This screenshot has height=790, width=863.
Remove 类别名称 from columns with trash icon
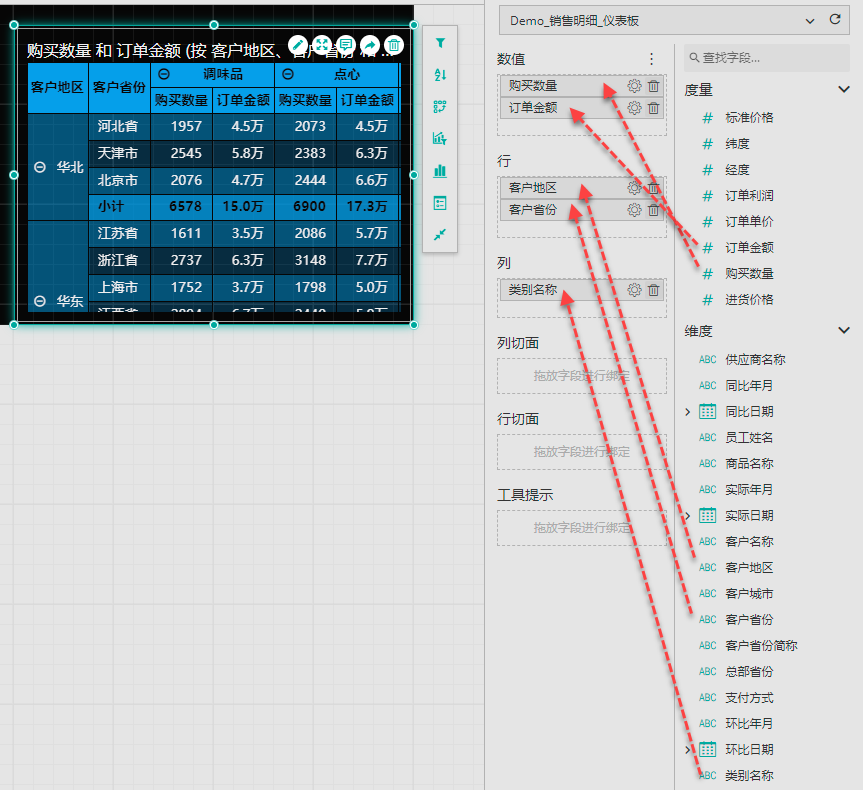click(x=653, y=290)
